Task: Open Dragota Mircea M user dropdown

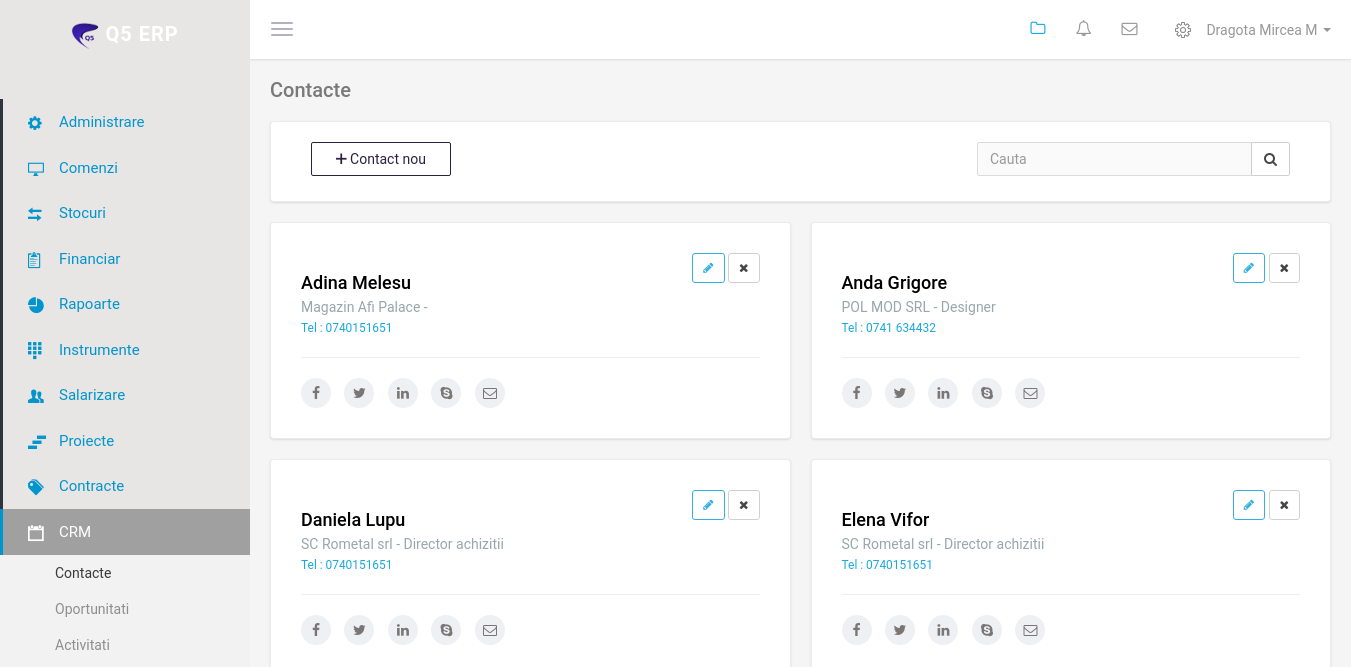Action: click(1267, 30)
